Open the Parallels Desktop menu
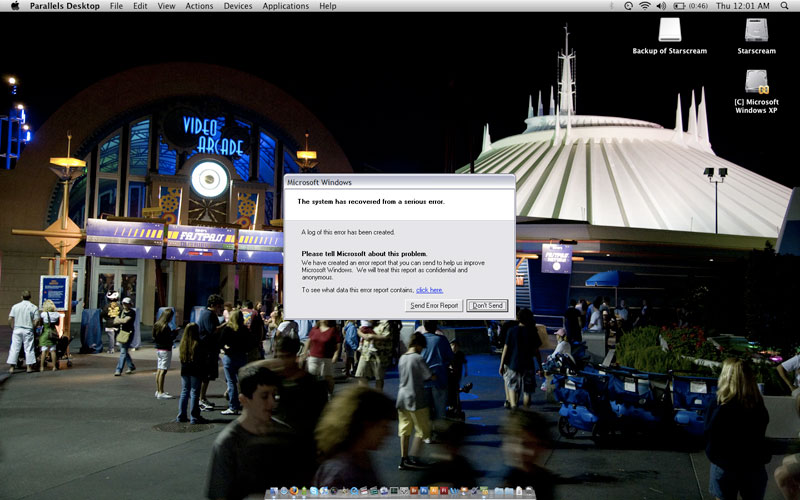The height and width of the screenshot is (500, 800). 65,6
